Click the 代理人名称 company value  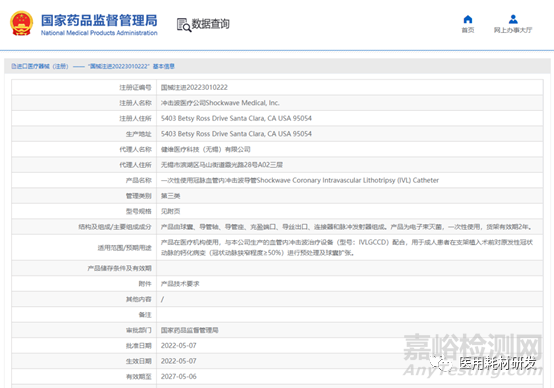tap(206, 149)
